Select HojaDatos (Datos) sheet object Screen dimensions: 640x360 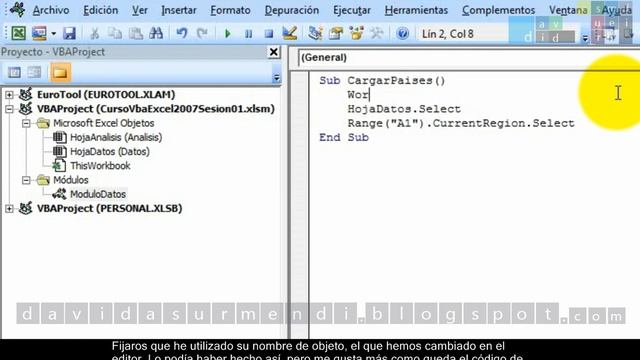pos(110,152)
